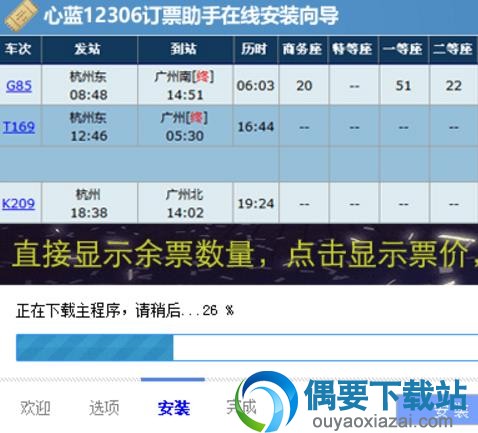
Task: Click the 到站 column header
Action: pyautogui.click(x=184, y=49)
